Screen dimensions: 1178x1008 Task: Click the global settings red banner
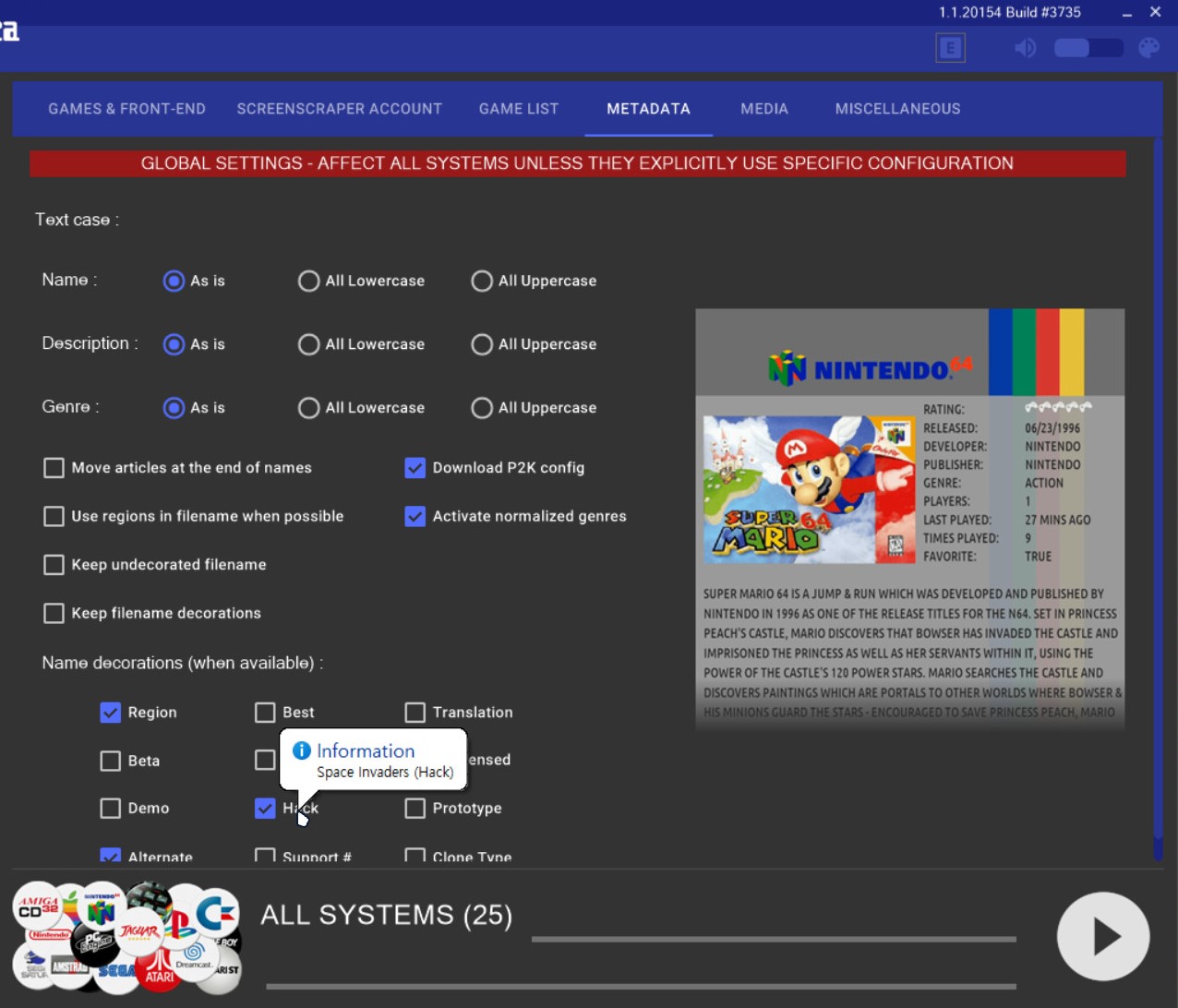click(577, 163)
